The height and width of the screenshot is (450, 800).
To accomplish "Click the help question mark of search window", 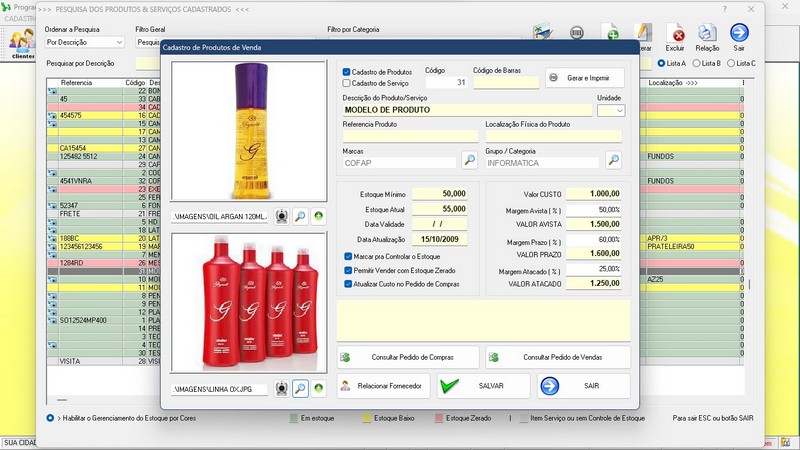I will click(x=724, y=9).
